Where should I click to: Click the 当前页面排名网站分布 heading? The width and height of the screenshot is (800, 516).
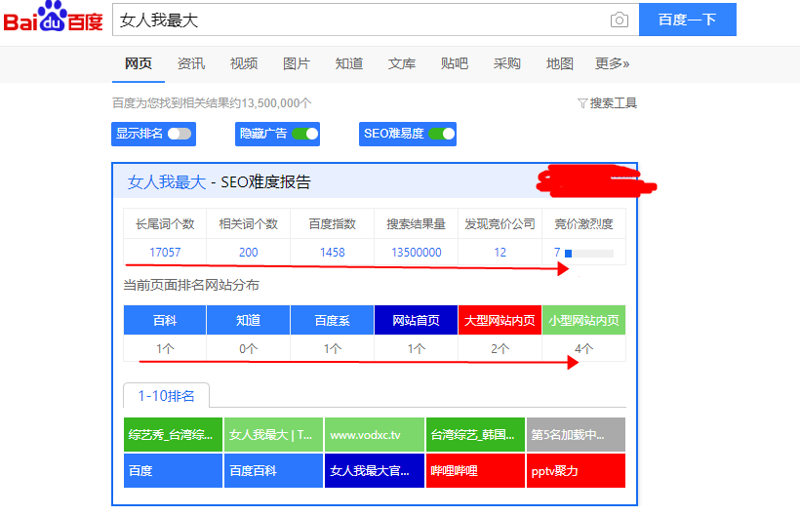191,285
